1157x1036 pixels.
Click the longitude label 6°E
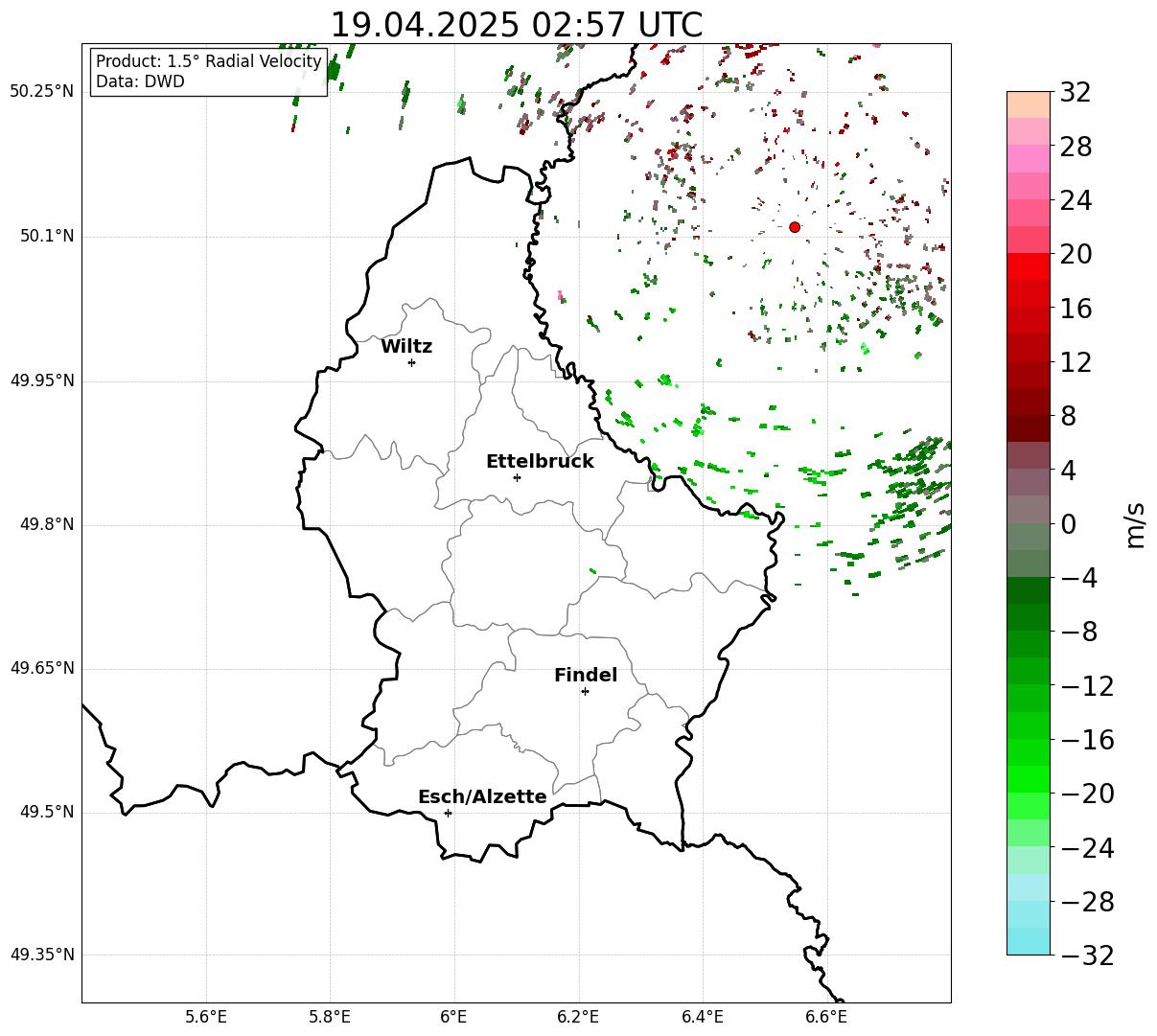click(454, 1016)
